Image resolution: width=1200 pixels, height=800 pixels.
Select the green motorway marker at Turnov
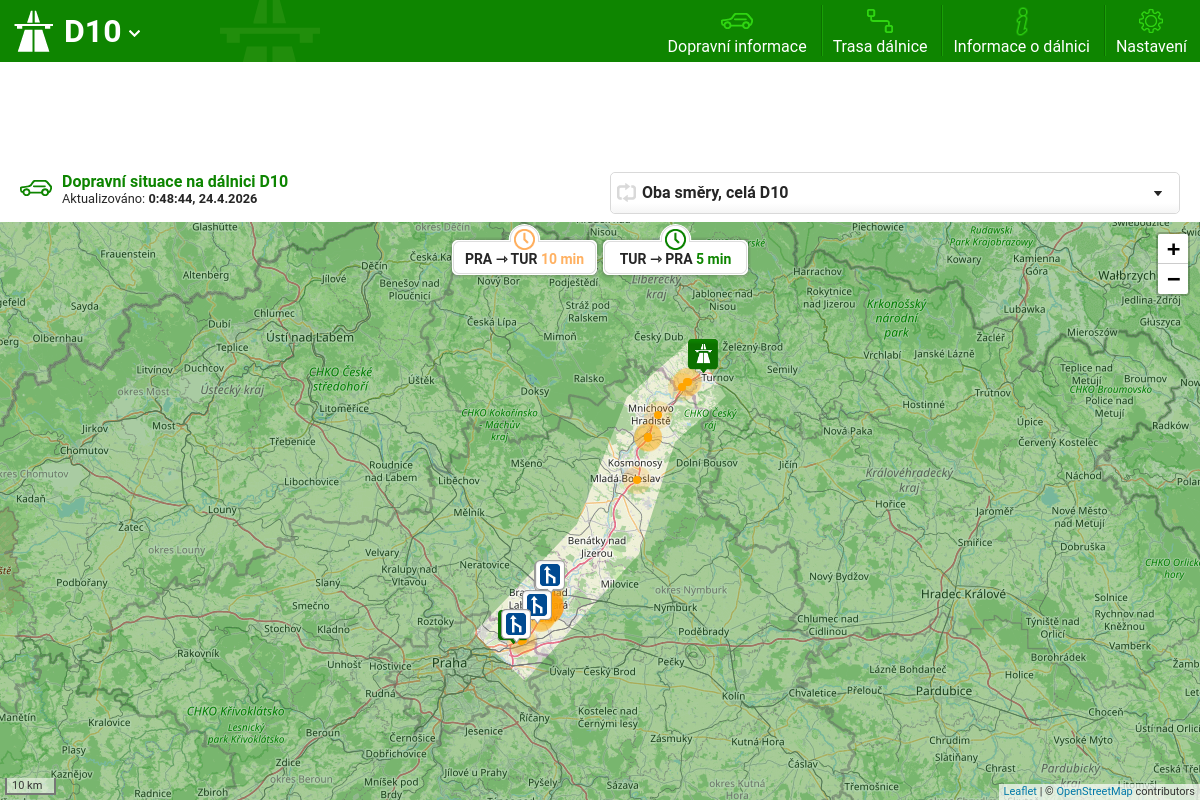[703, 354]
